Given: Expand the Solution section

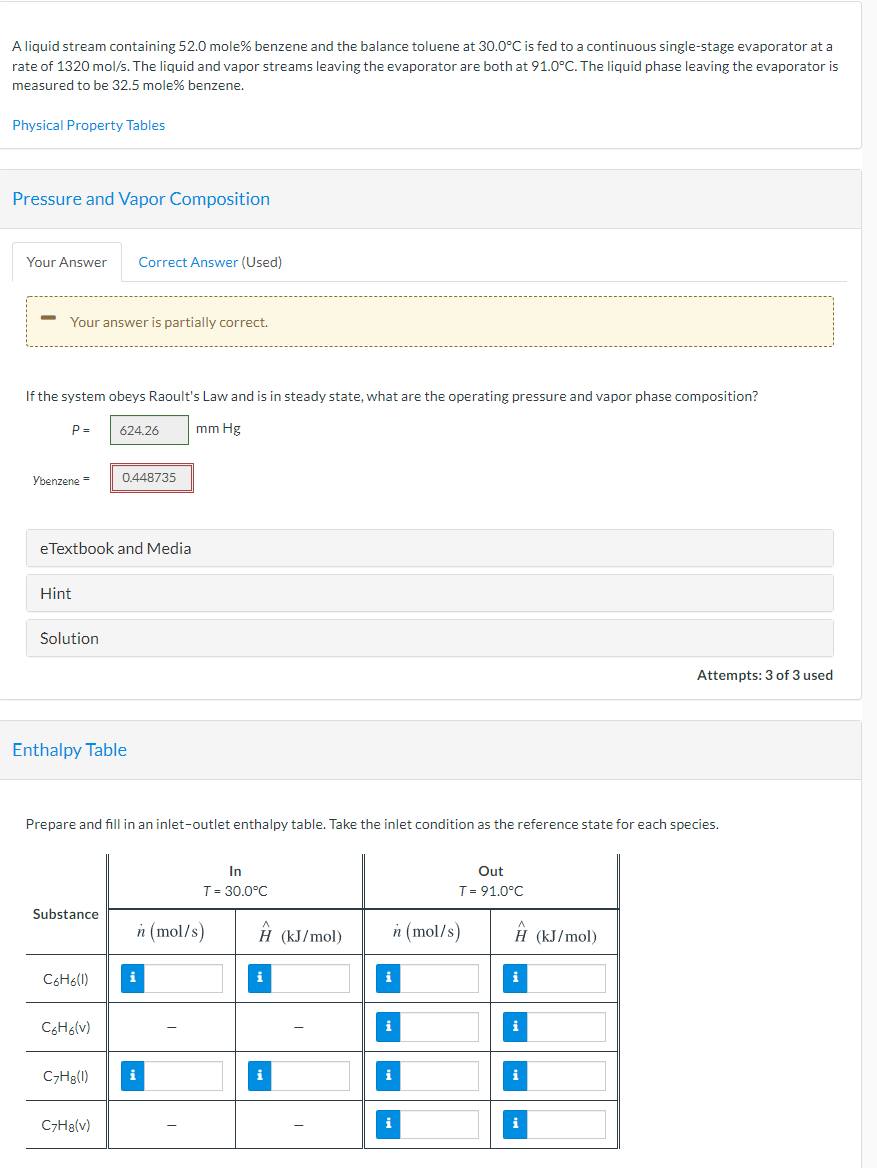Looking at the screenshot, I should pyautogui.click(x=429, y=638).
